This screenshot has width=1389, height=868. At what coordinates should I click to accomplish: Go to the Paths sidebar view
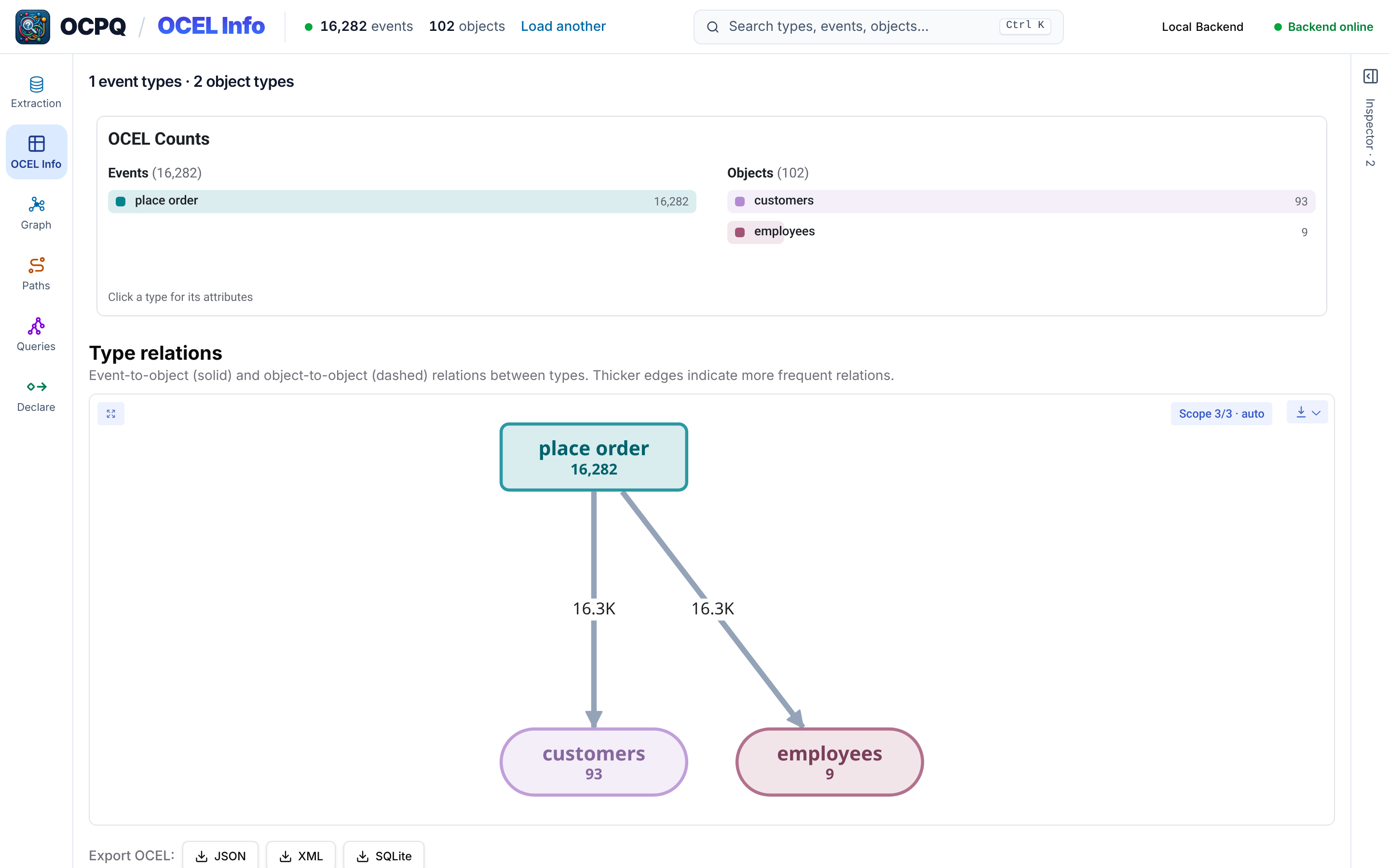point(36,274)
